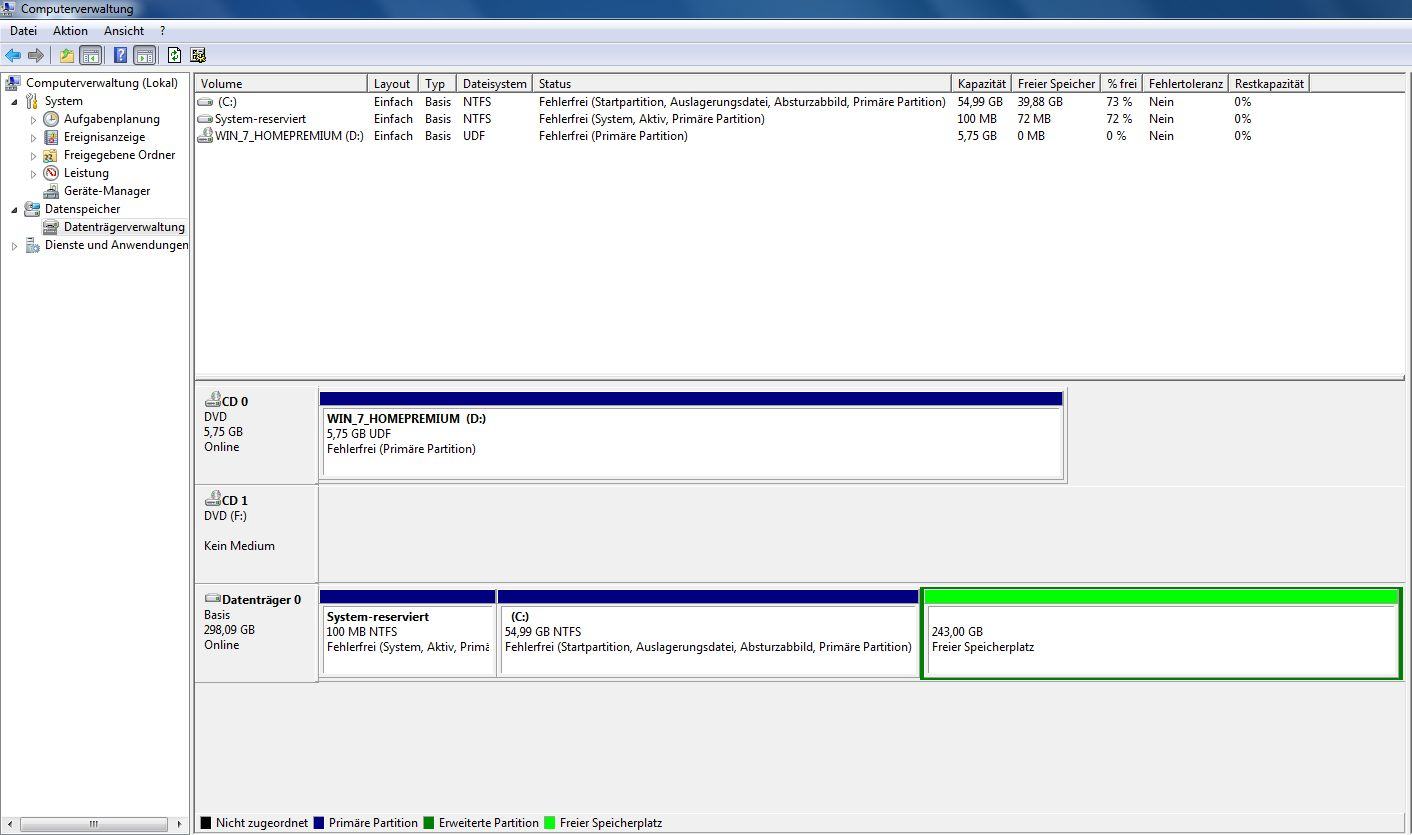Expand the Ereignisanzeige node

[x=33, y=137]
